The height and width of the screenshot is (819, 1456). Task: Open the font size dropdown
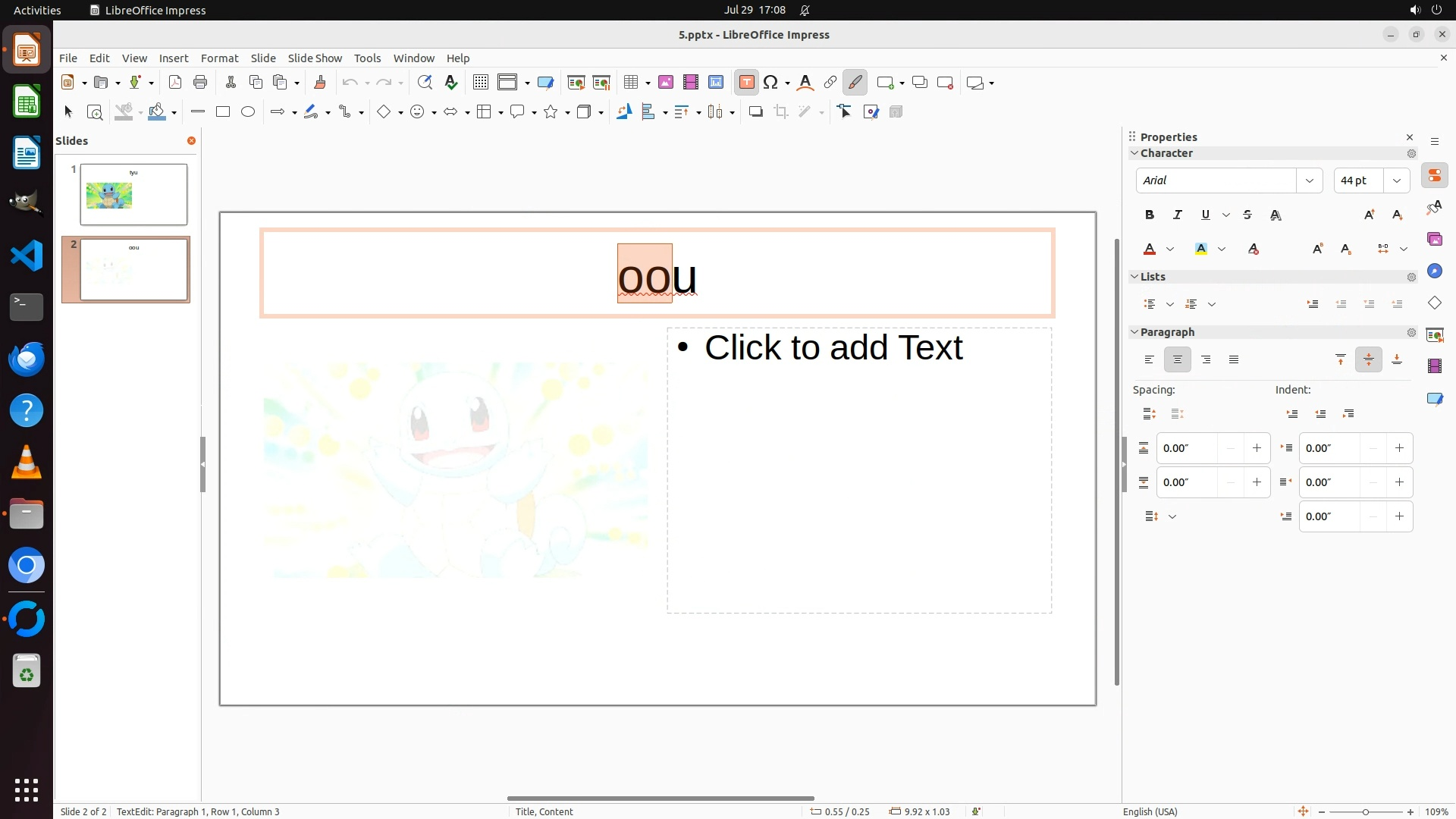coord(1396,180)
